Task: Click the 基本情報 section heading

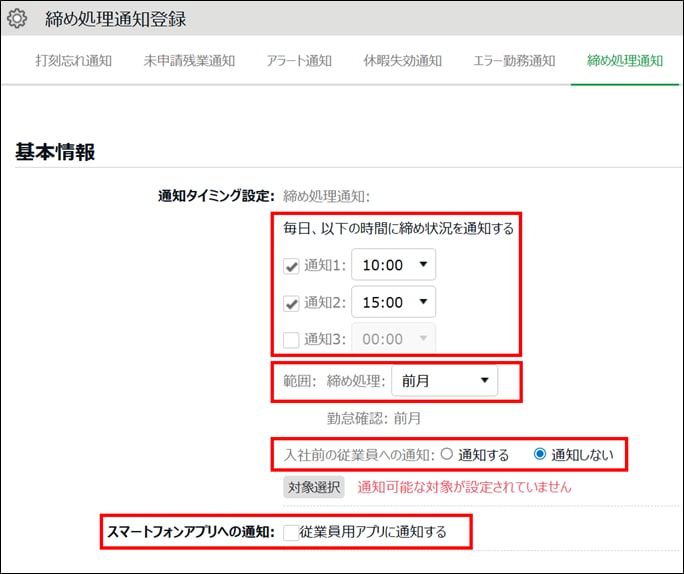Action: point(55,152)
